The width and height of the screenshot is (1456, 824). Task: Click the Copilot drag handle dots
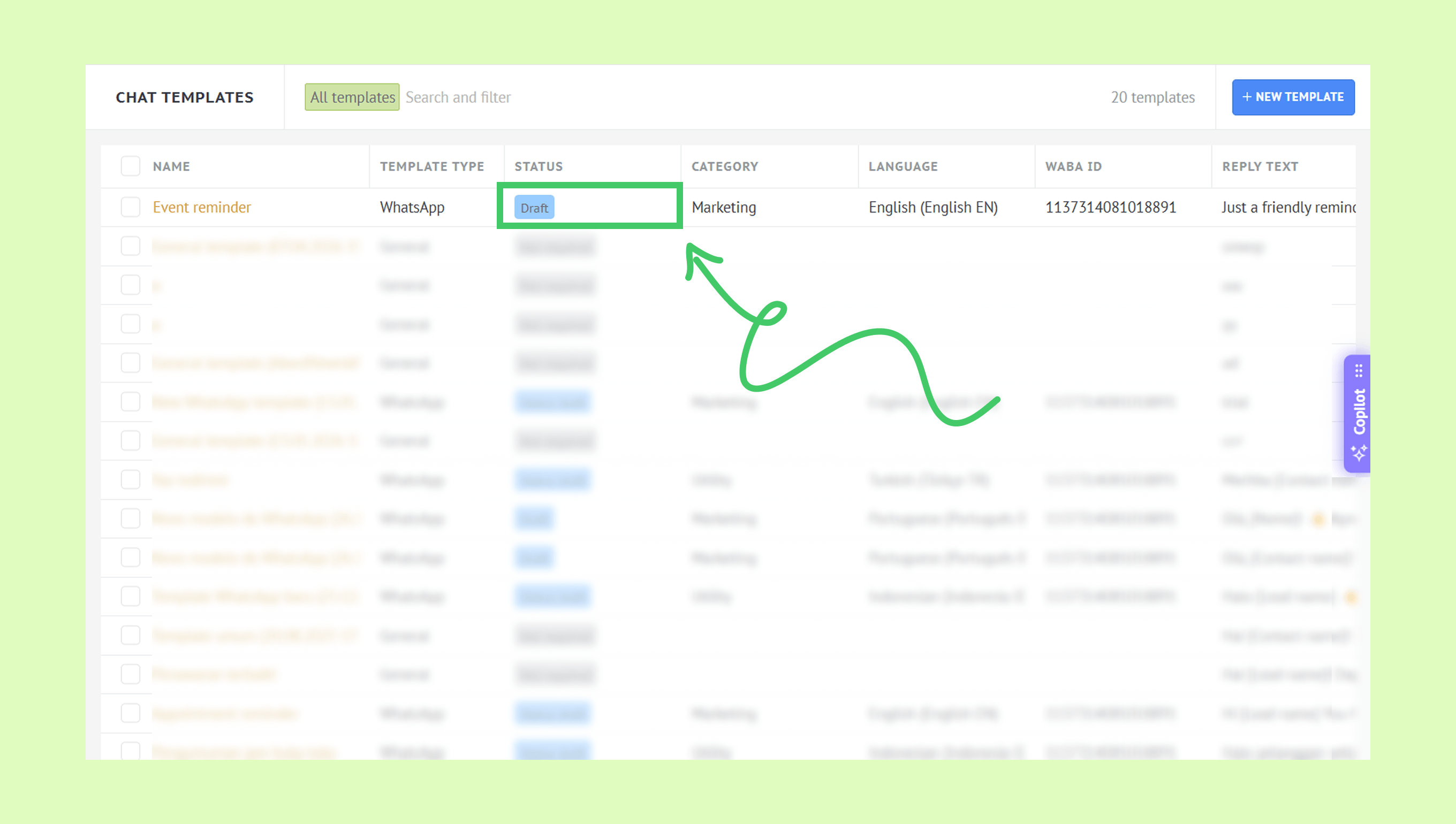click(x=1359, y=371)
